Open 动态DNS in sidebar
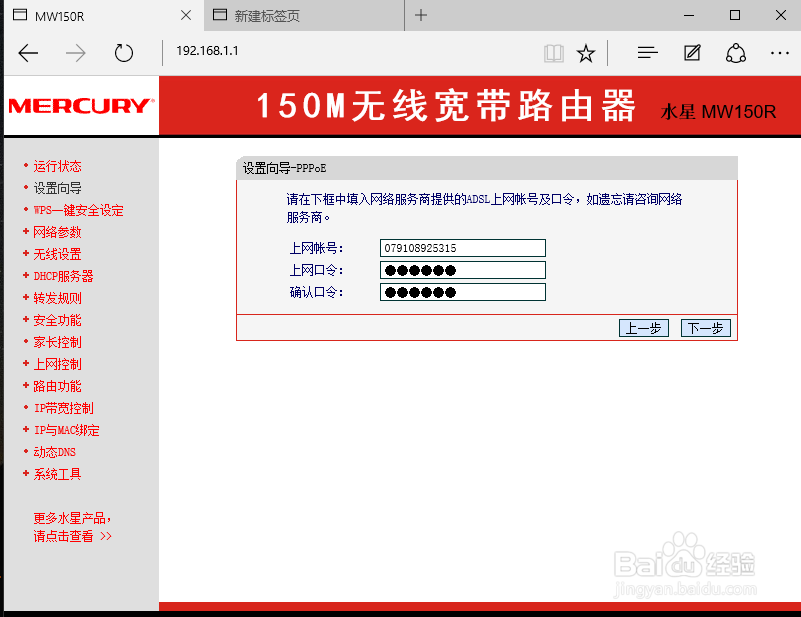 pos(54,452)
